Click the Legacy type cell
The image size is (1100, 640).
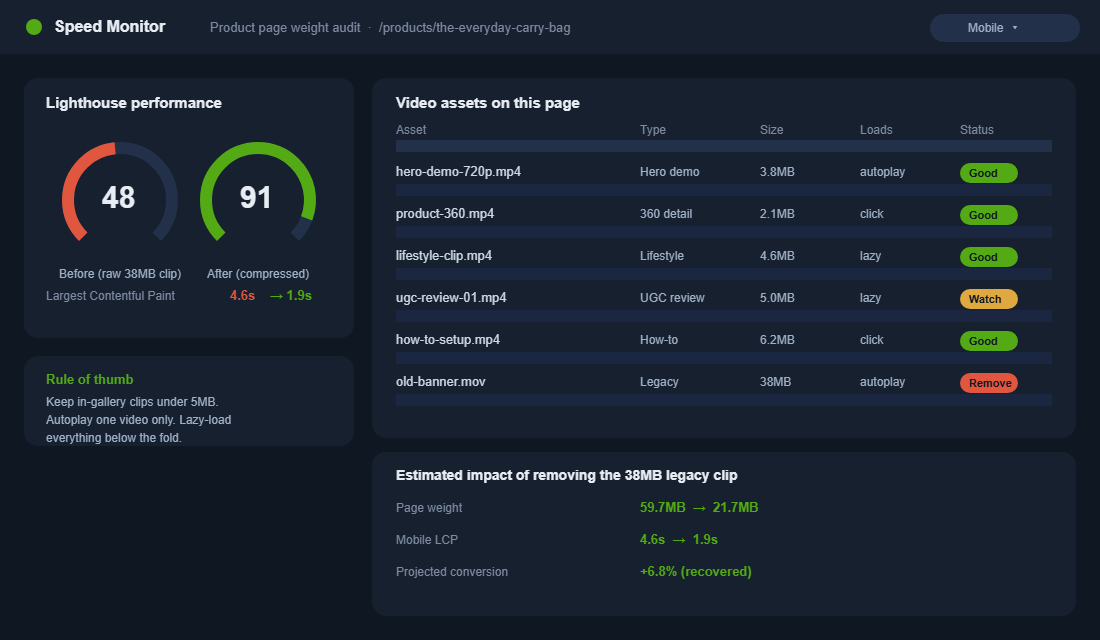[659, 382]
